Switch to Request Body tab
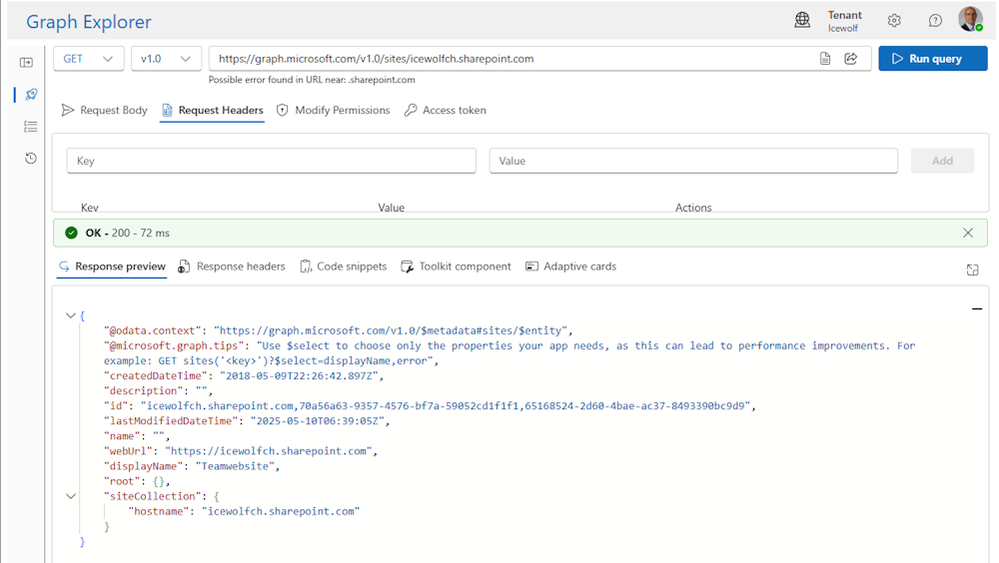999x563 pixels. 104,110
